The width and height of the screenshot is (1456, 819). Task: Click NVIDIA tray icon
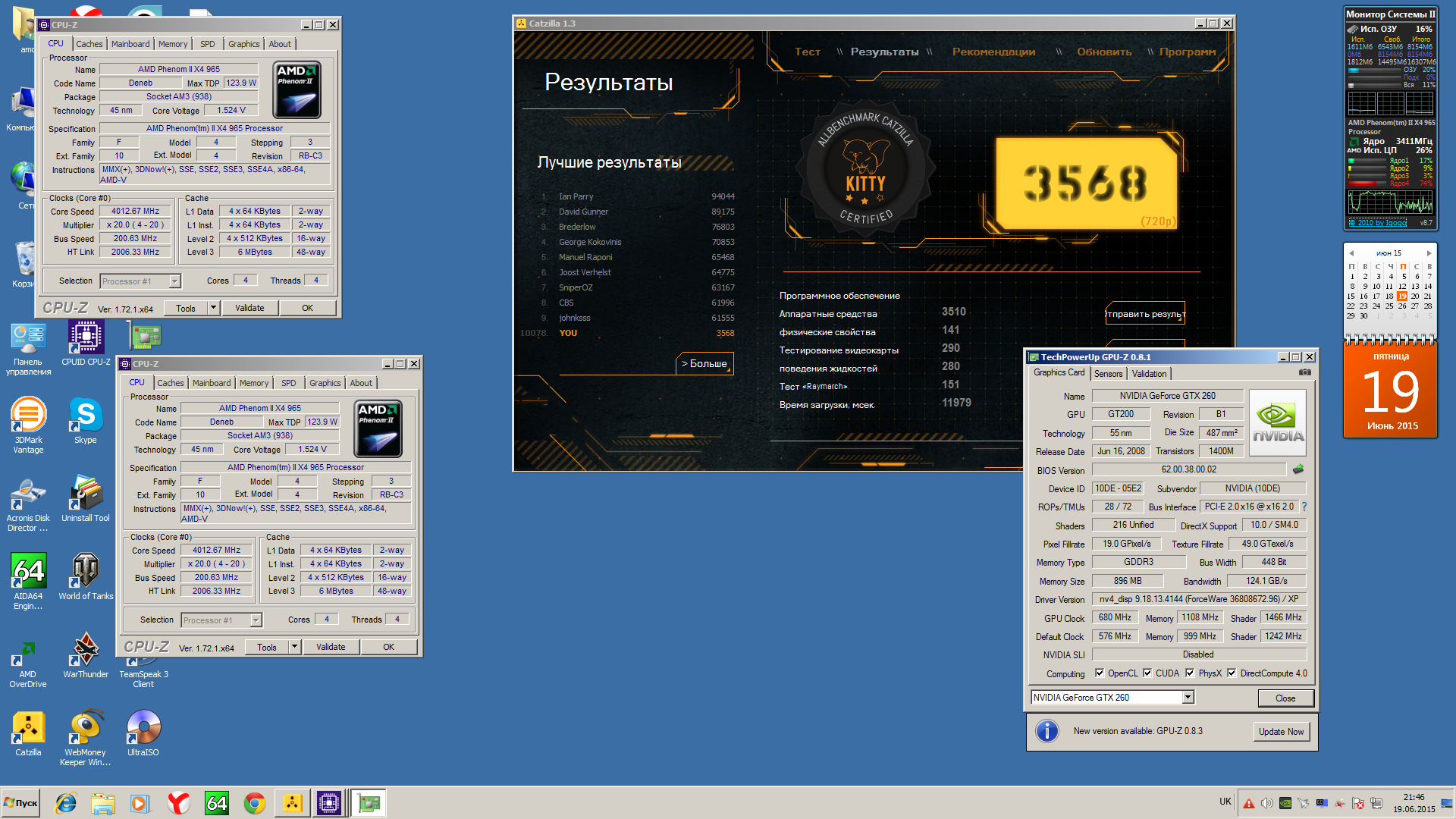click(x=1285, y=803)
